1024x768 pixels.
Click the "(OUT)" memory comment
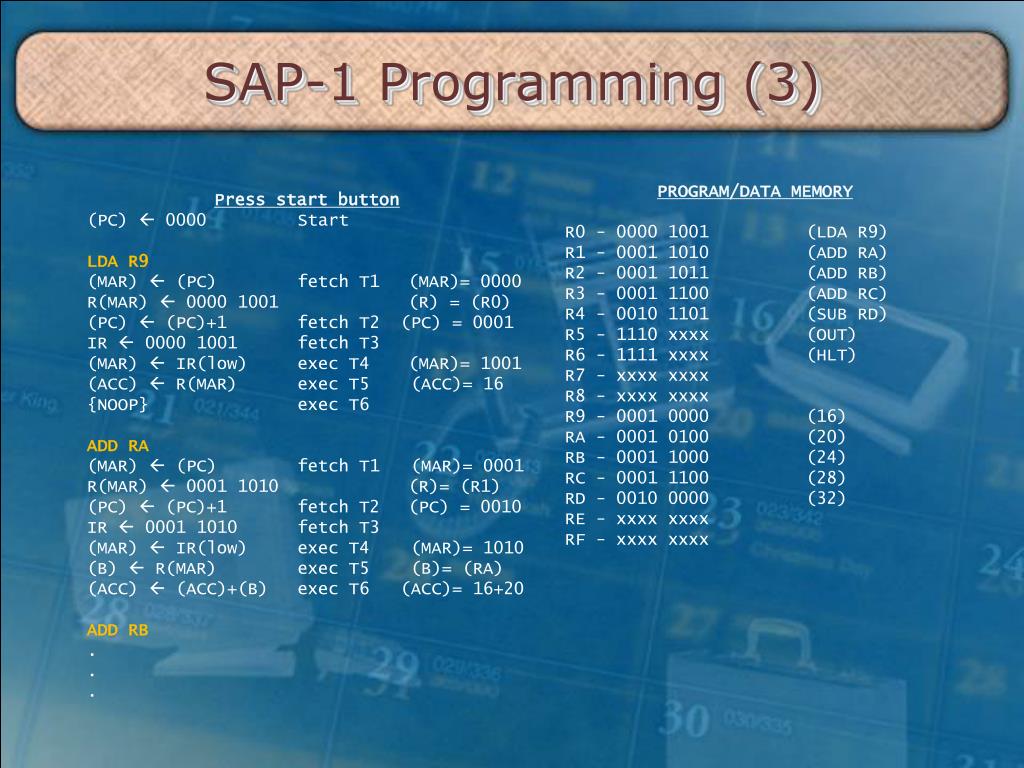pyautogui.click(x=831, y=334)
